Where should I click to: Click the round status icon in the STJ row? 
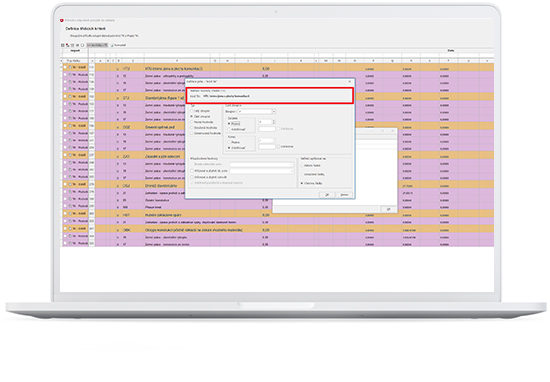70,96
